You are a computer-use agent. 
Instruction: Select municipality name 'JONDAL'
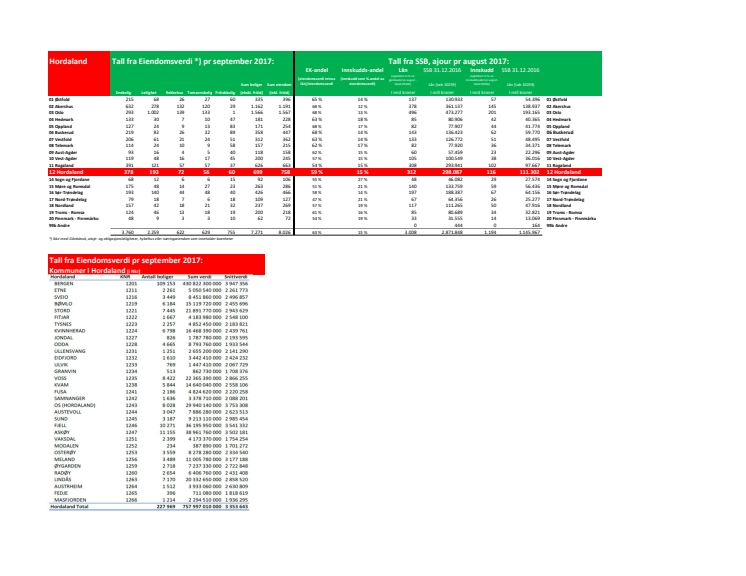(x=63, y=338)
